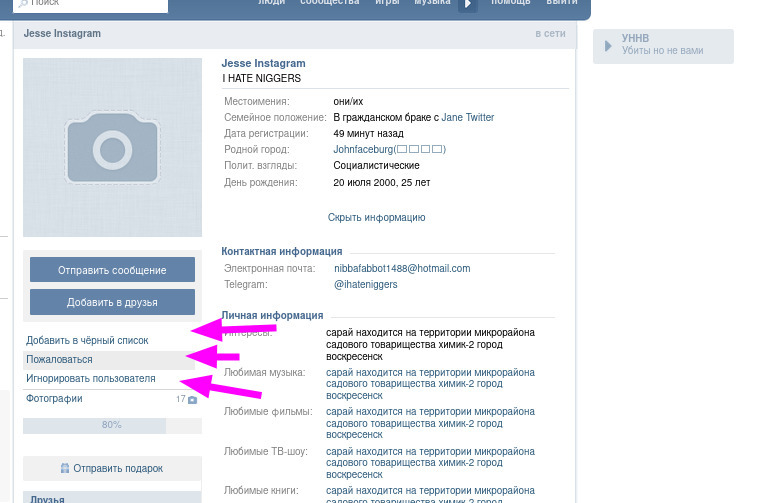Click the search field in the top bar
Viewport: 764px width, 503px height.
point(91,4)
